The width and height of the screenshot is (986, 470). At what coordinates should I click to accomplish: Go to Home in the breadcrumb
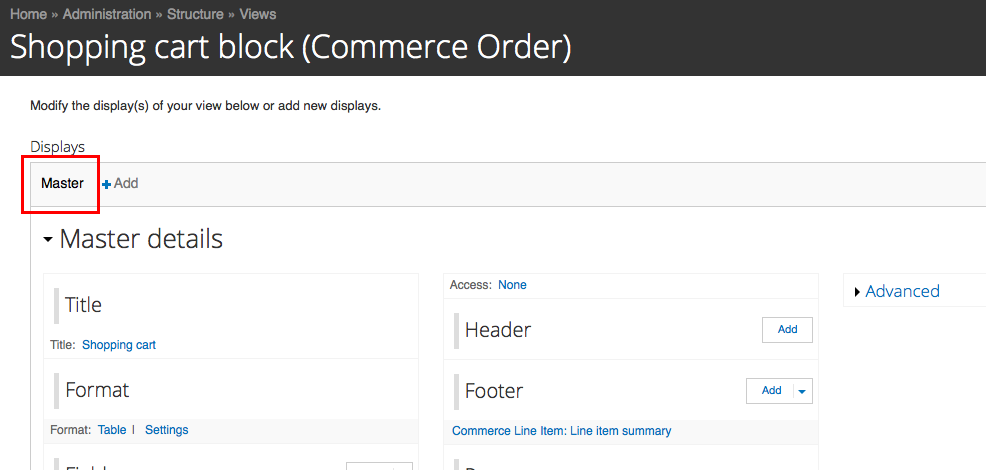pos(28,14)
